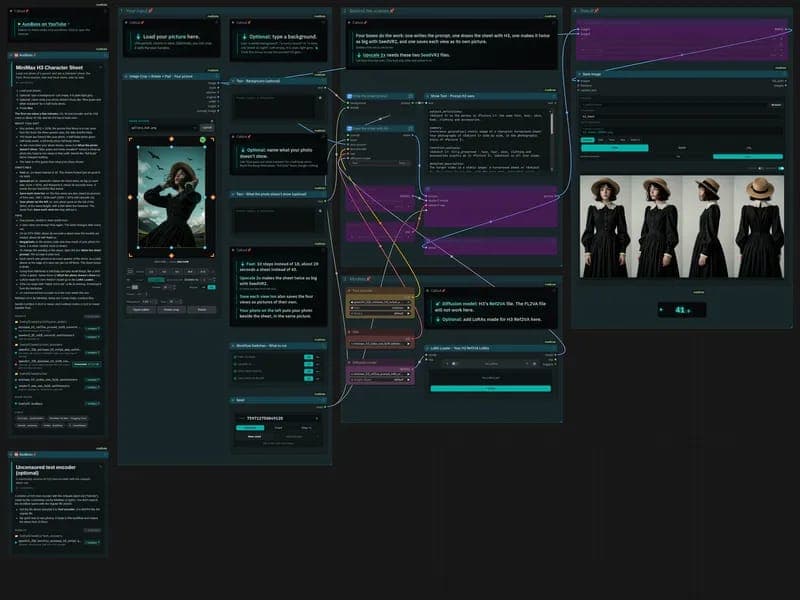Select the randomize seed mode
This screenshot has width=800, height=600.
250,428
